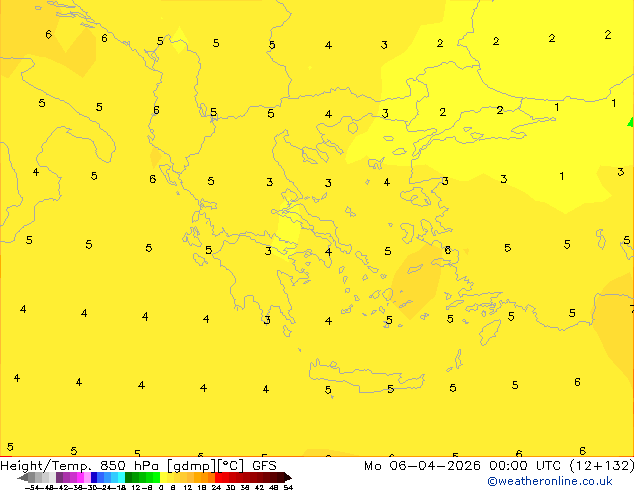634x490 pixels.
Task: Click the '54' legend scale end value
Action: [x=288, y=488]
